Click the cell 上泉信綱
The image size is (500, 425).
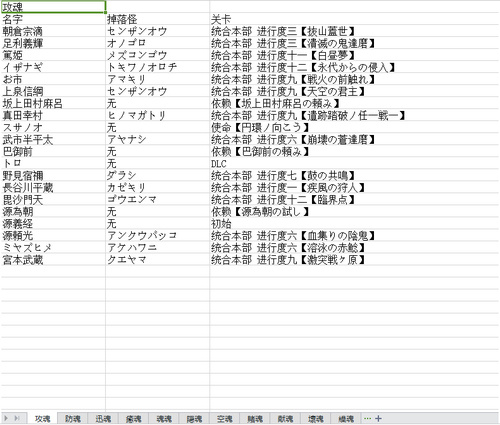point(53,91)
